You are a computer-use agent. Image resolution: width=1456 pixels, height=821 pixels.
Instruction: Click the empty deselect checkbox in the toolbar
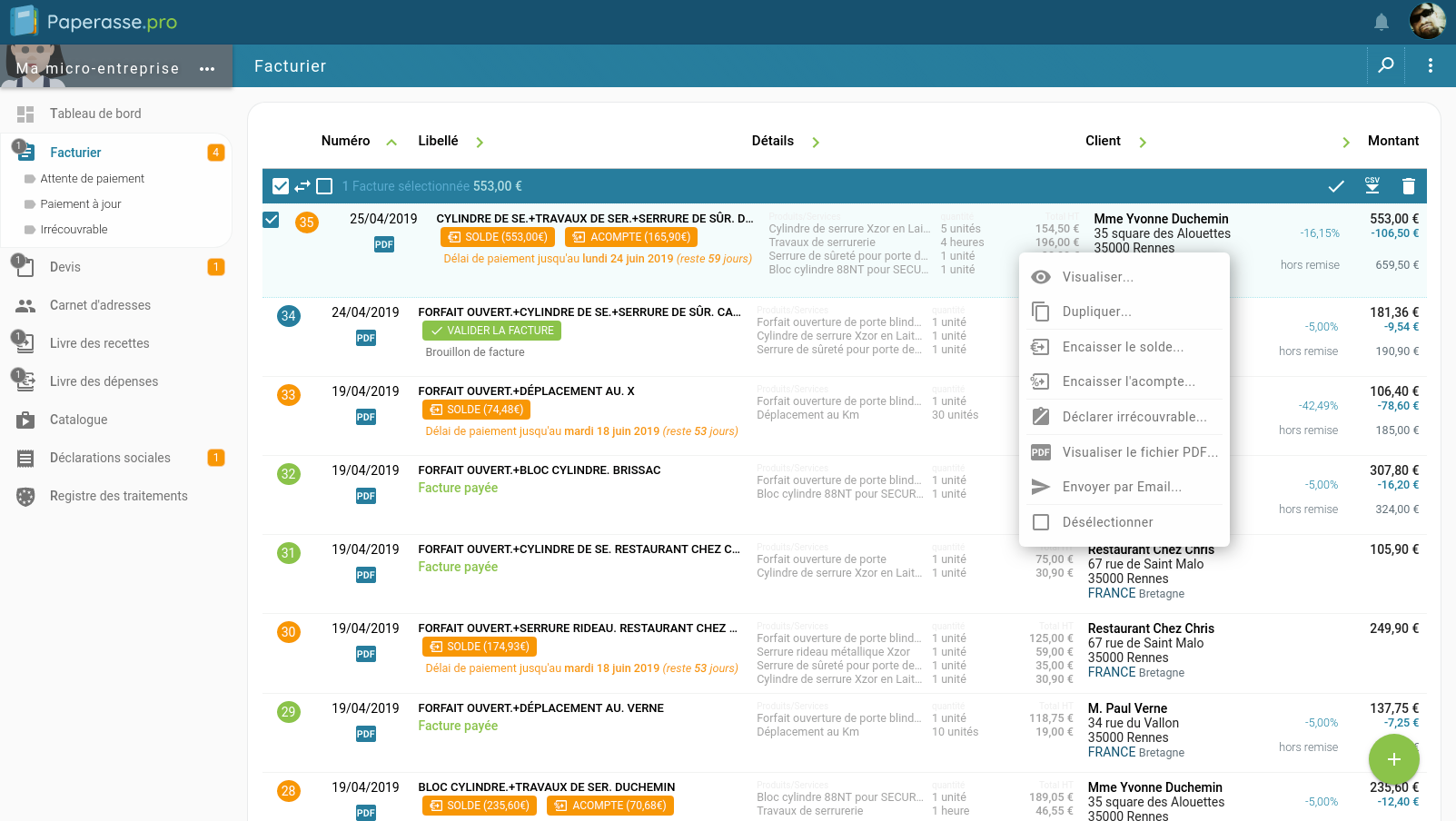click(324, 185)
